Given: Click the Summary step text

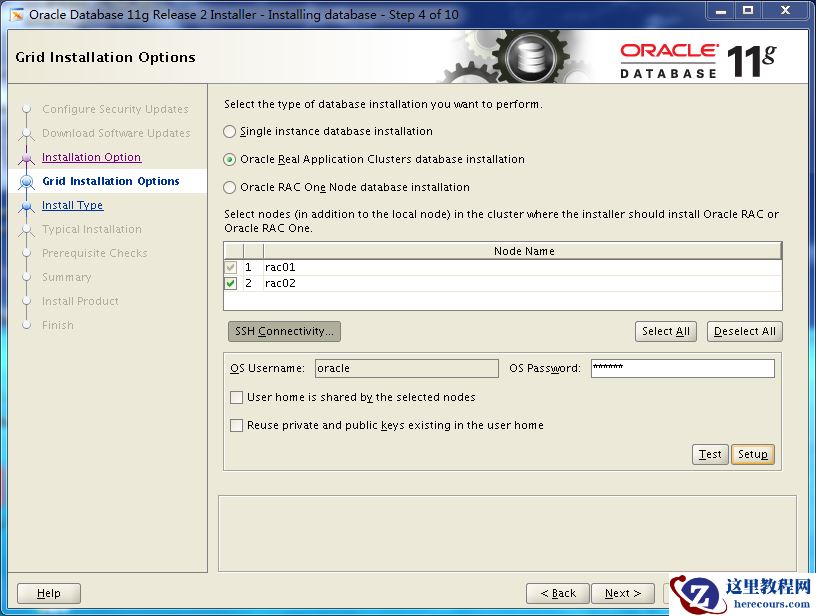Looking at the screenshot, I should 67,277.
